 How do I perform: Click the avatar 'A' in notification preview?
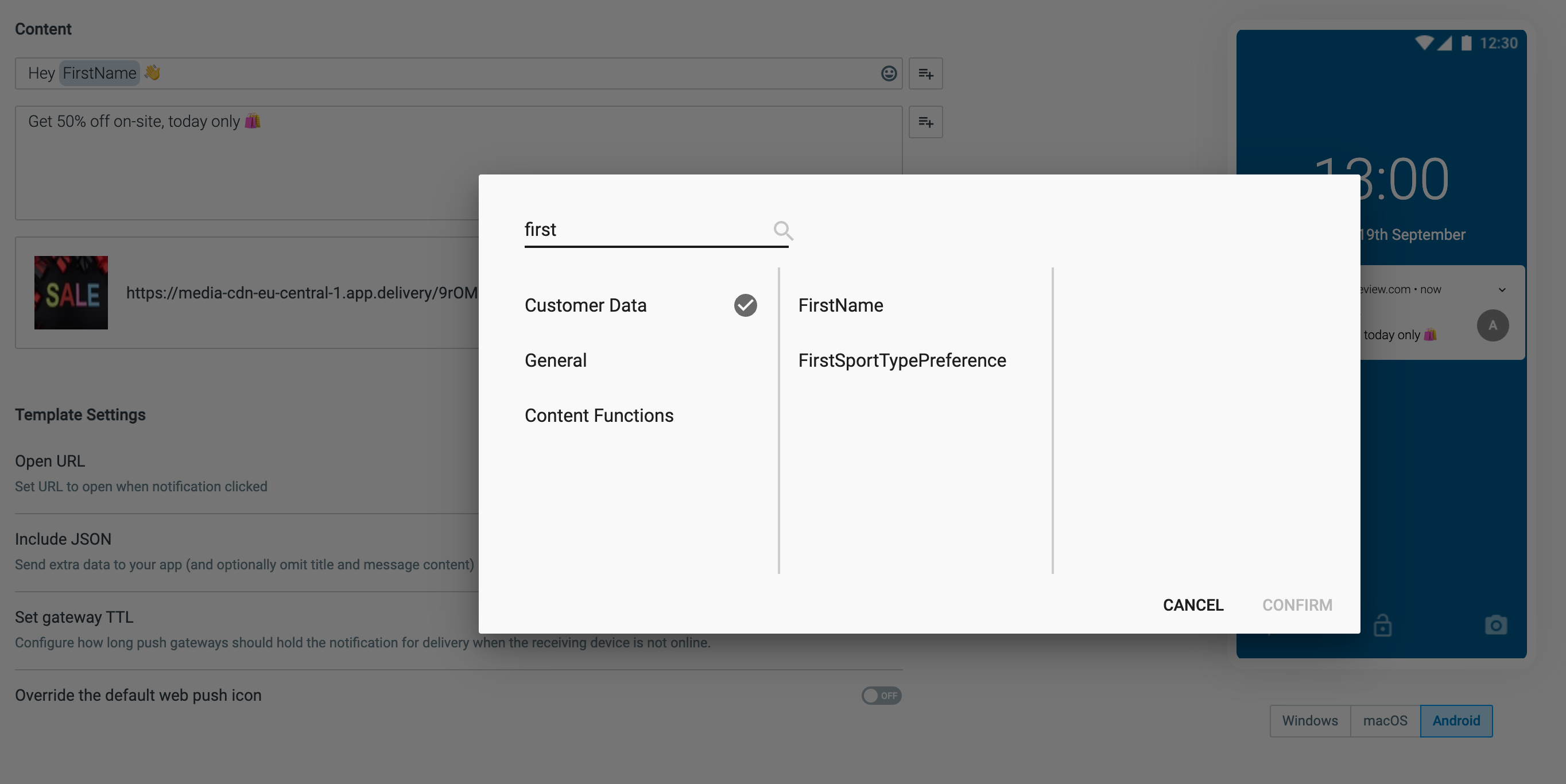pos(1493,325)
